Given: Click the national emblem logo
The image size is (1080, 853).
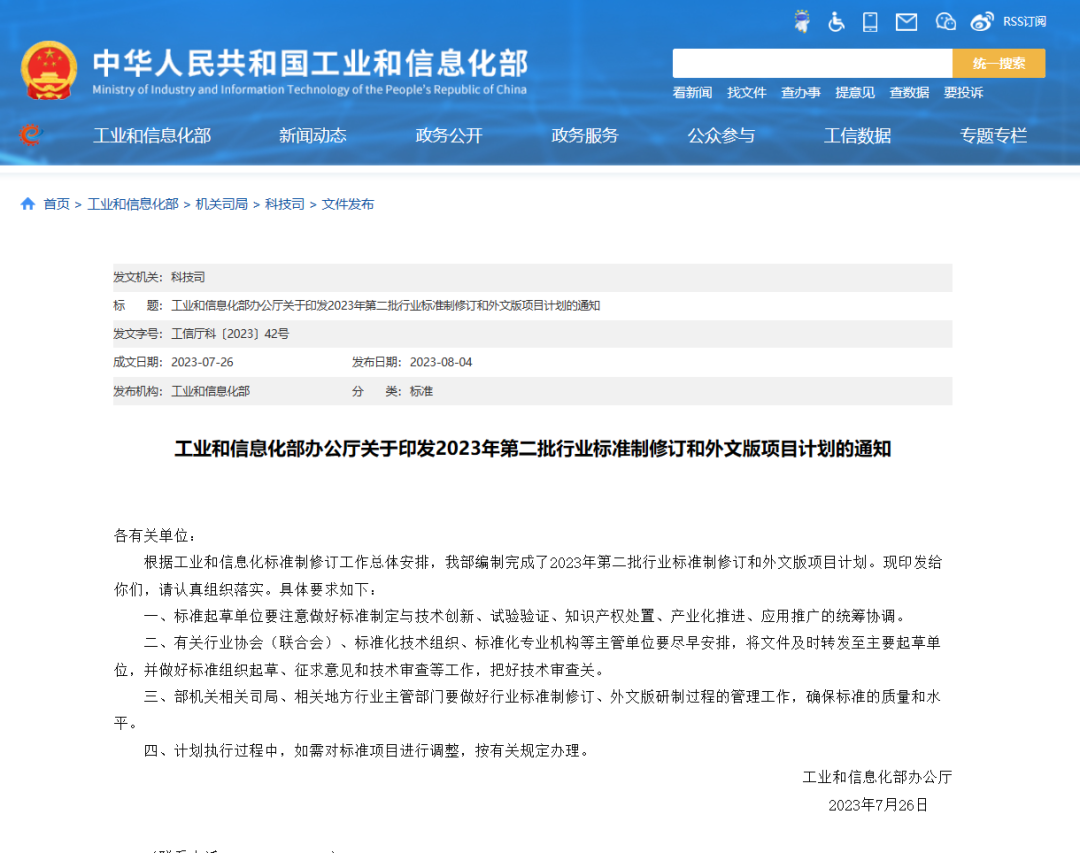Looking at the screenshot, I should [48, 70].
